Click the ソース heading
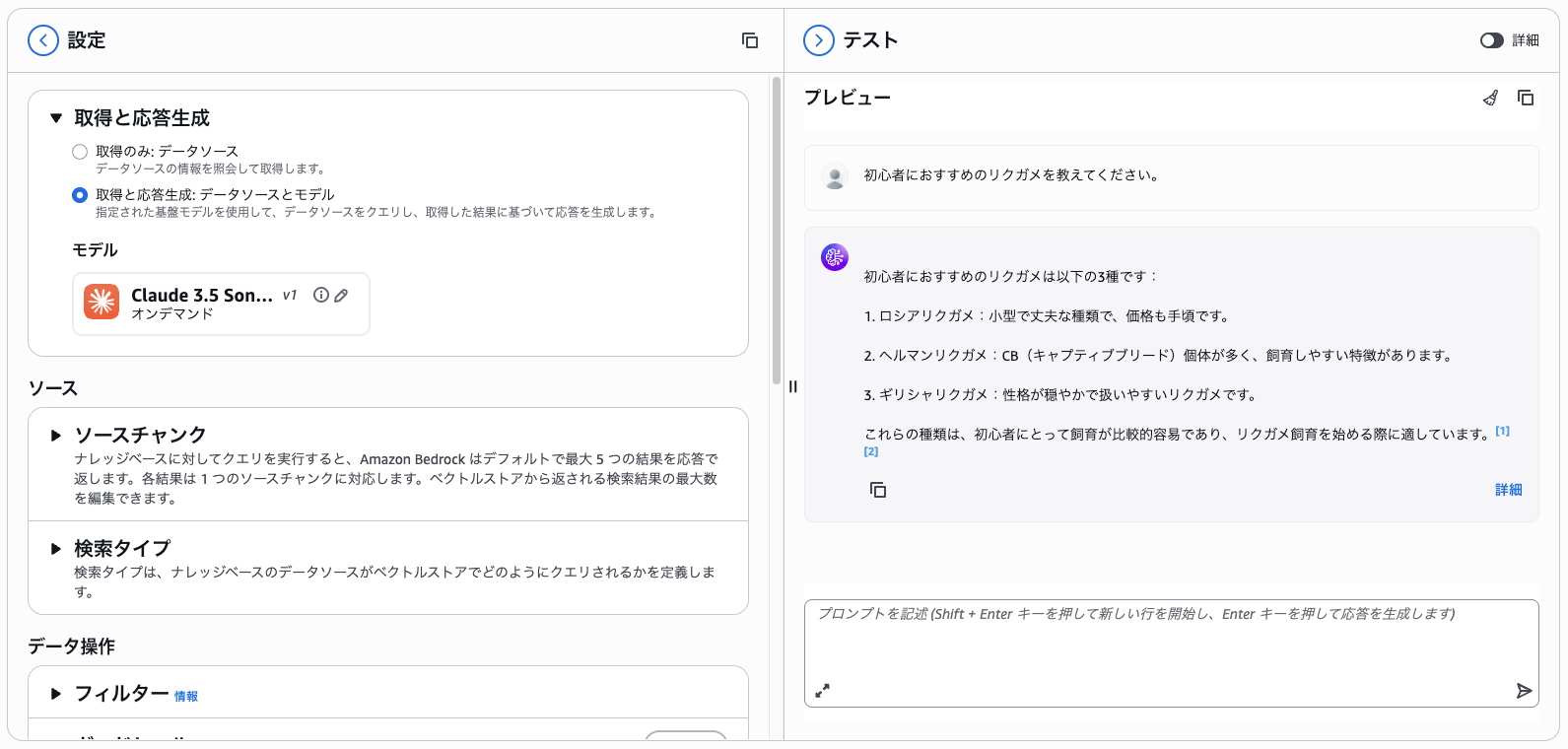1568x749 pixels. [x=53, y=388]
